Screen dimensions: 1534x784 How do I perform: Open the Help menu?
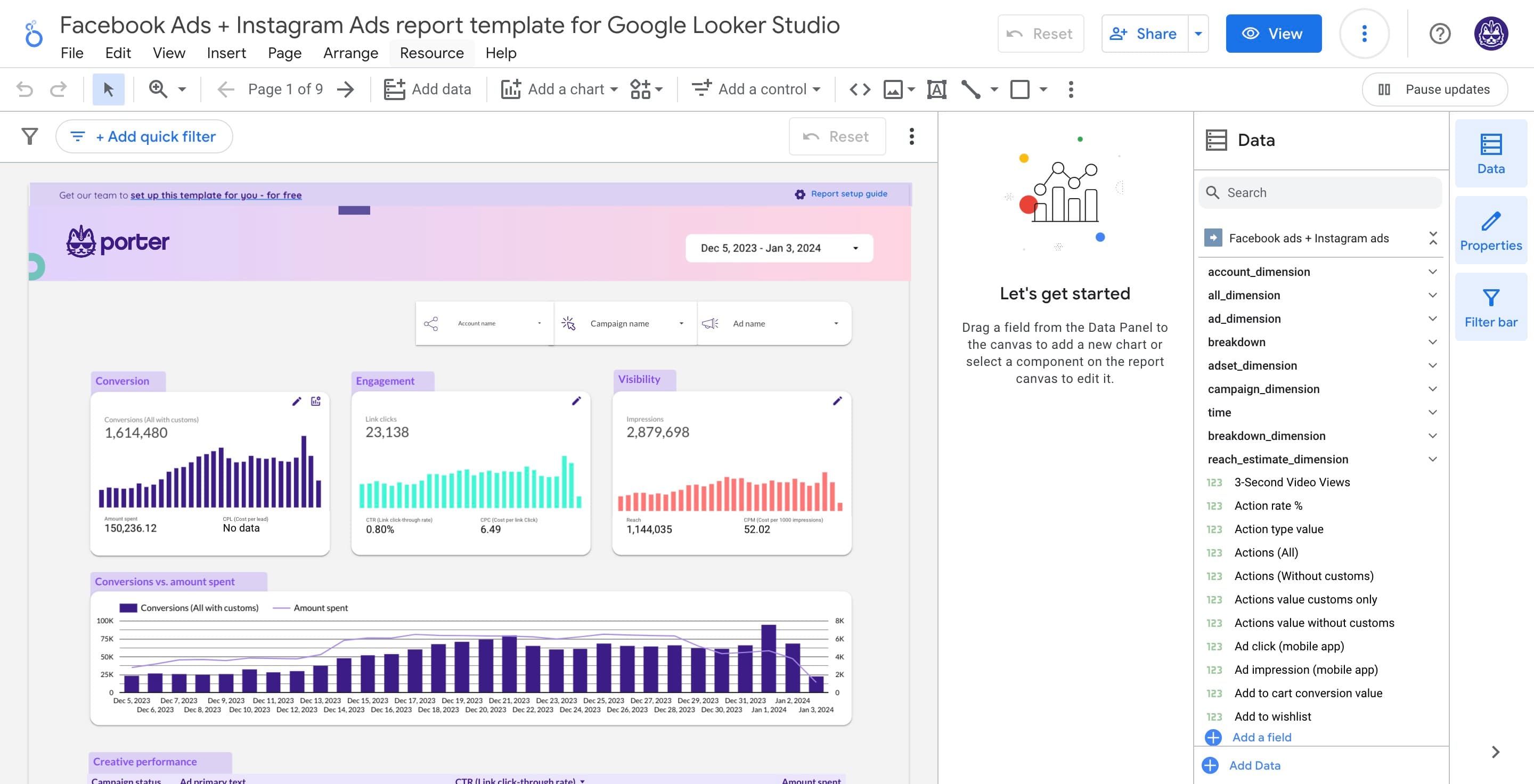501,53
